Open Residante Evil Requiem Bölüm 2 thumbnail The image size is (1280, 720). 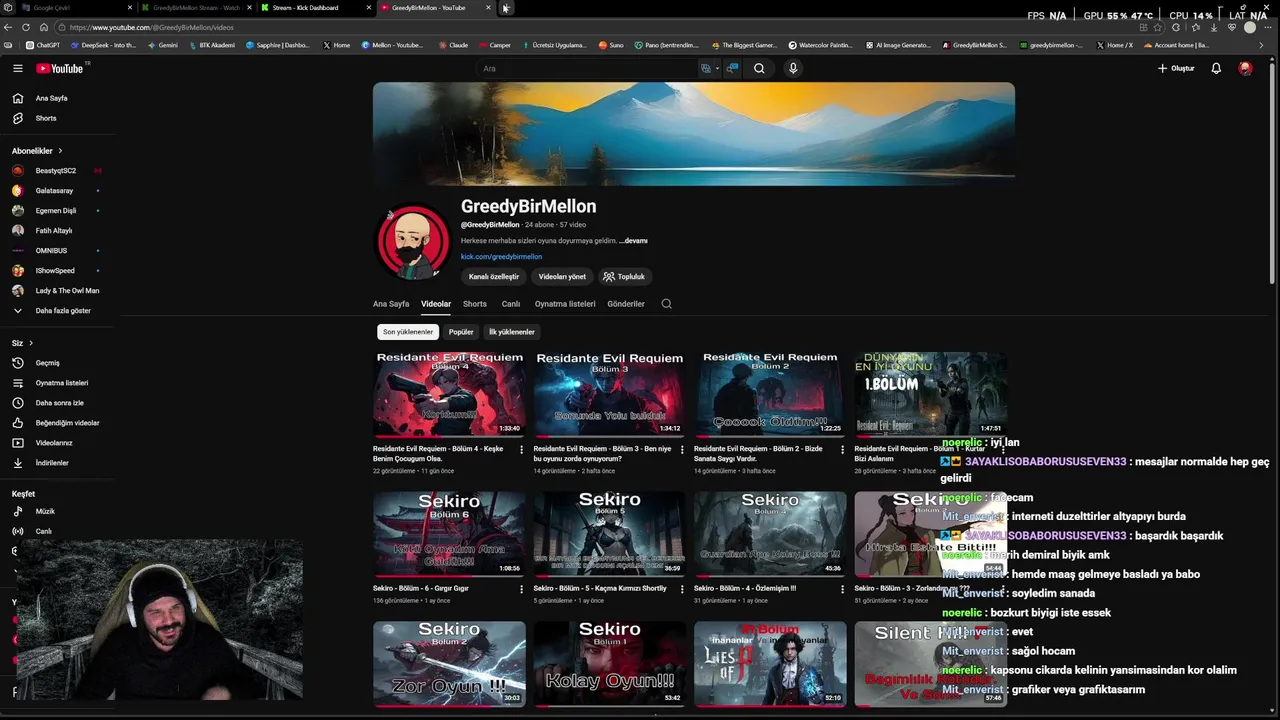770,393
